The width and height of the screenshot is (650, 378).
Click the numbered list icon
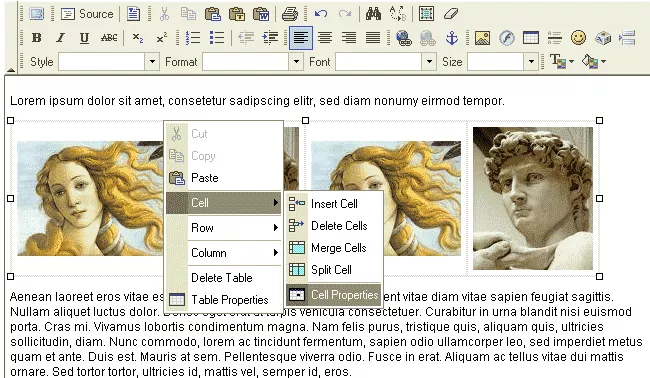[193, 38]
